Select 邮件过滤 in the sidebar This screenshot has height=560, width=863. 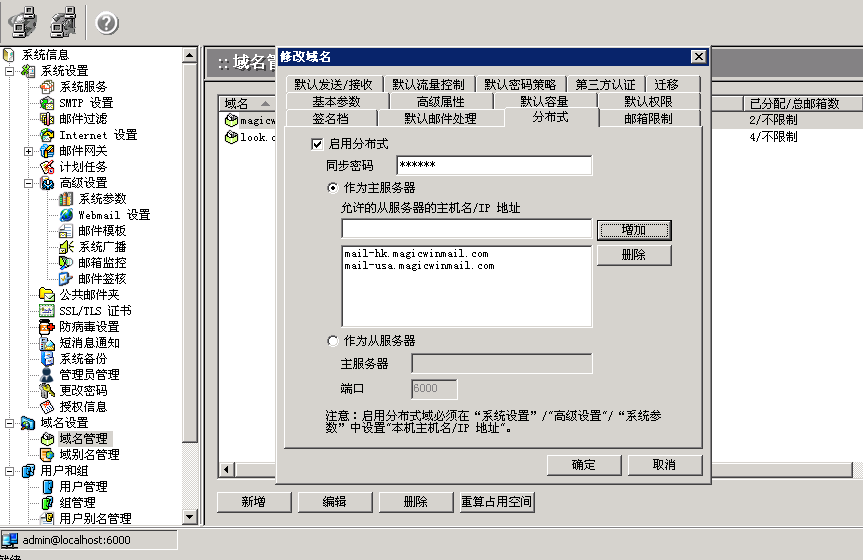83,118
